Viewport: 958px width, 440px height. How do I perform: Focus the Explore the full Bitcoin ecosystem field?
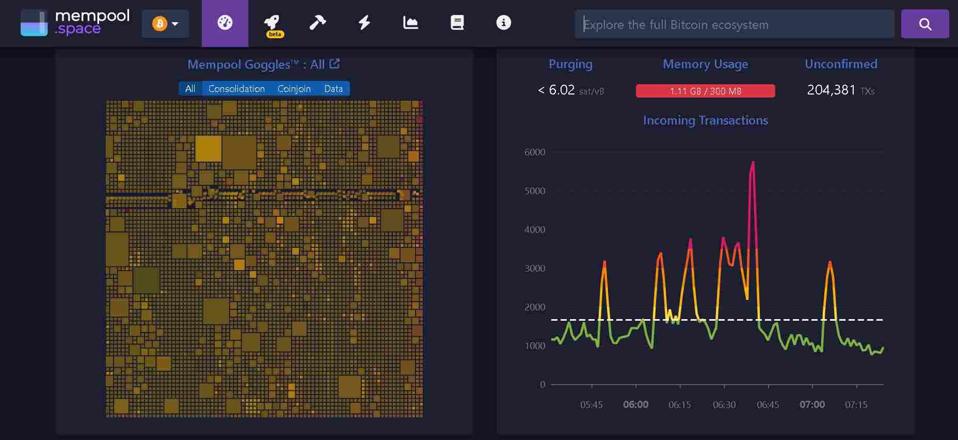click(x=734, y=24)
